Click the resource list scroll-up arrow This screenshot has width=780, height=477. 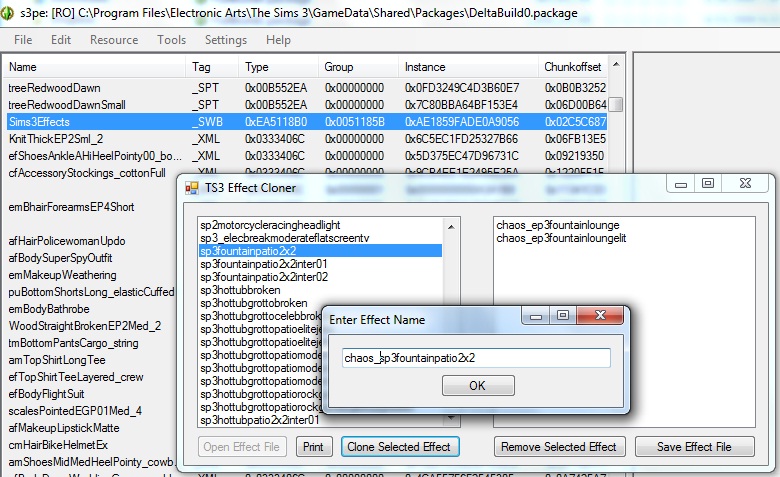[x=616, y=65]
